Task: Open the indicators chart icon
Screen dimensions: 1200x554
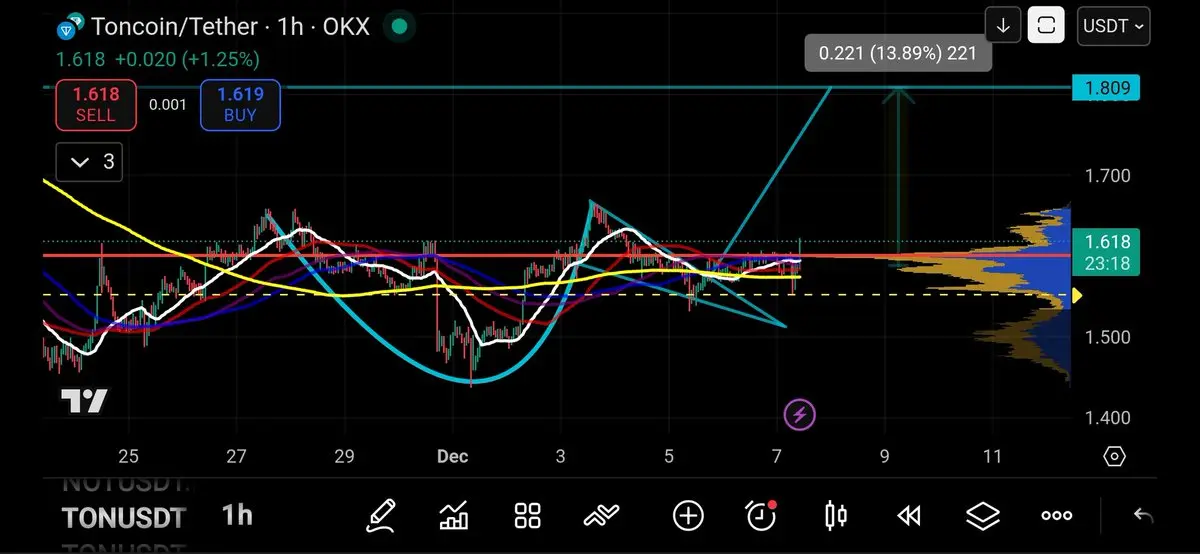Action: pyautogui.click(x=454, y=516)
